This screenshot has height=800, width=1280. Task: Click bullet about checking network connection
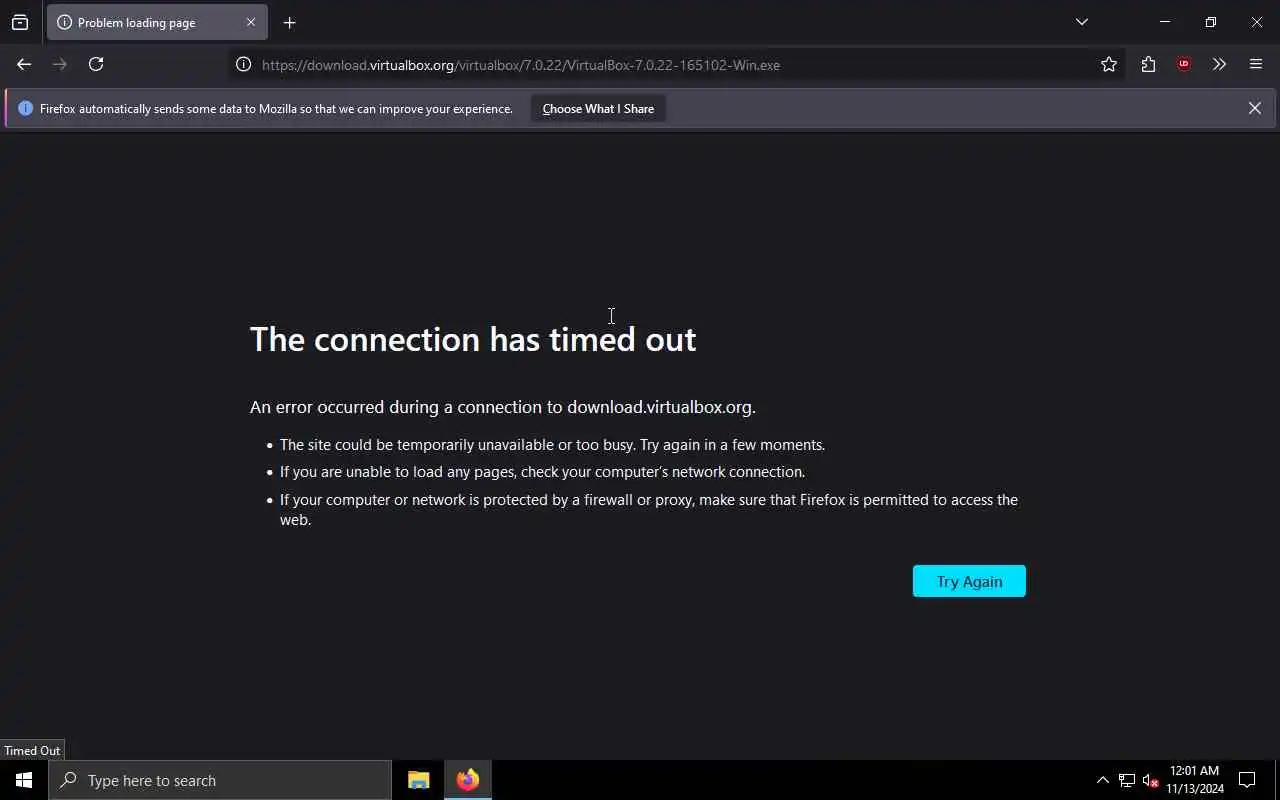542,472
